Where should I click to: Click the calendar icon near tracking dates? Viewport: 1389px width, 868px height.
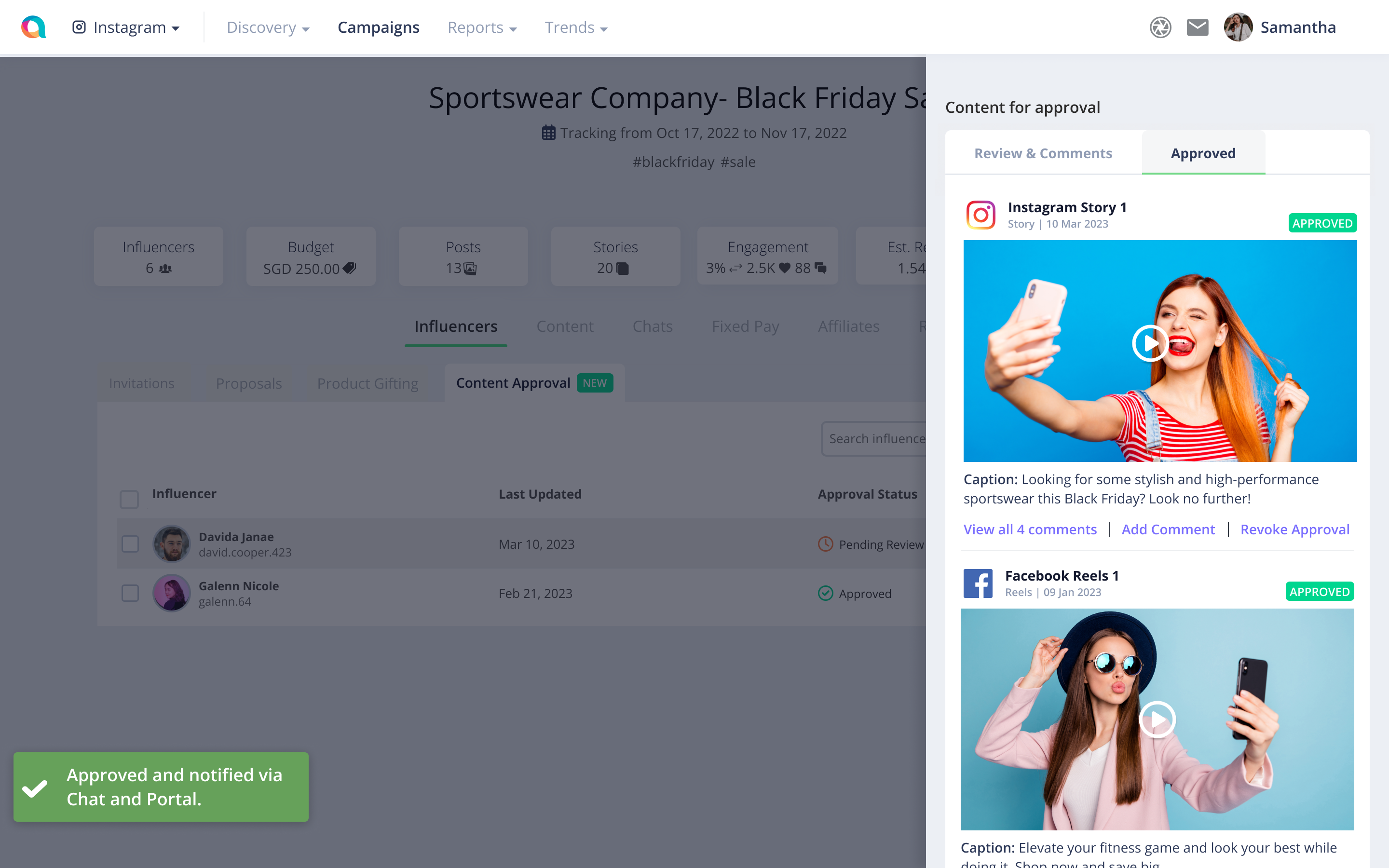click(549, 133)
